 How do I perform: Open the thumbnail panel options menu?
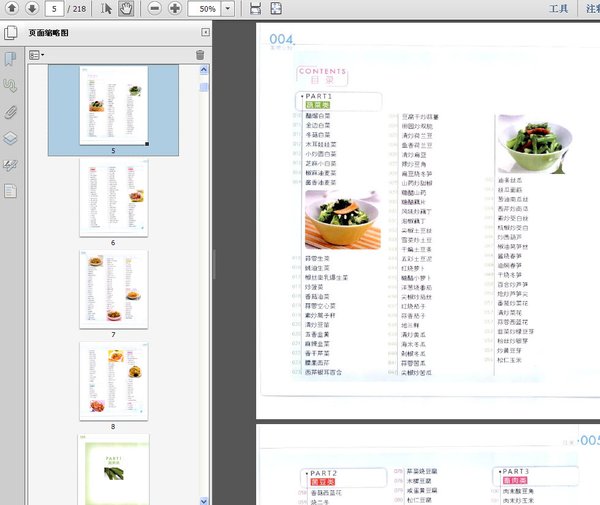36,55
